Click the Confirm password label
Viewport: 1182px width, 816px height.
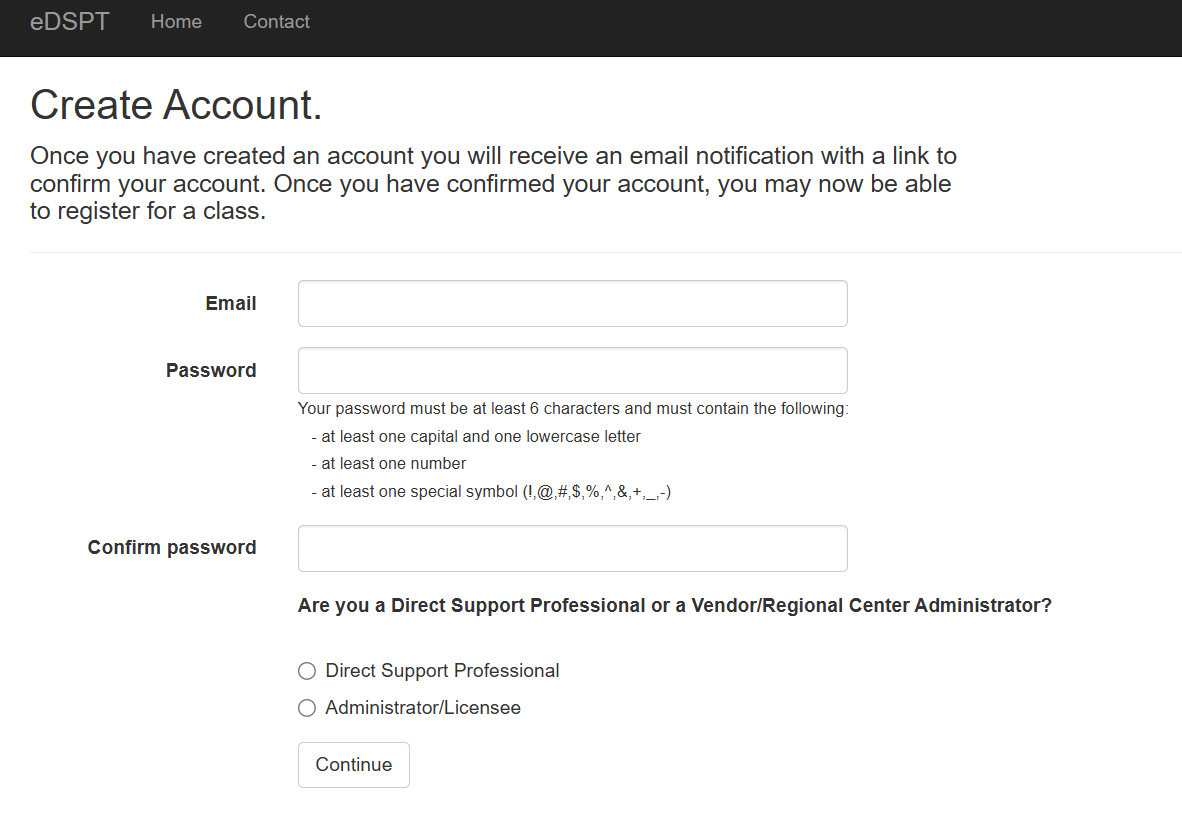[x=172, y=548]
